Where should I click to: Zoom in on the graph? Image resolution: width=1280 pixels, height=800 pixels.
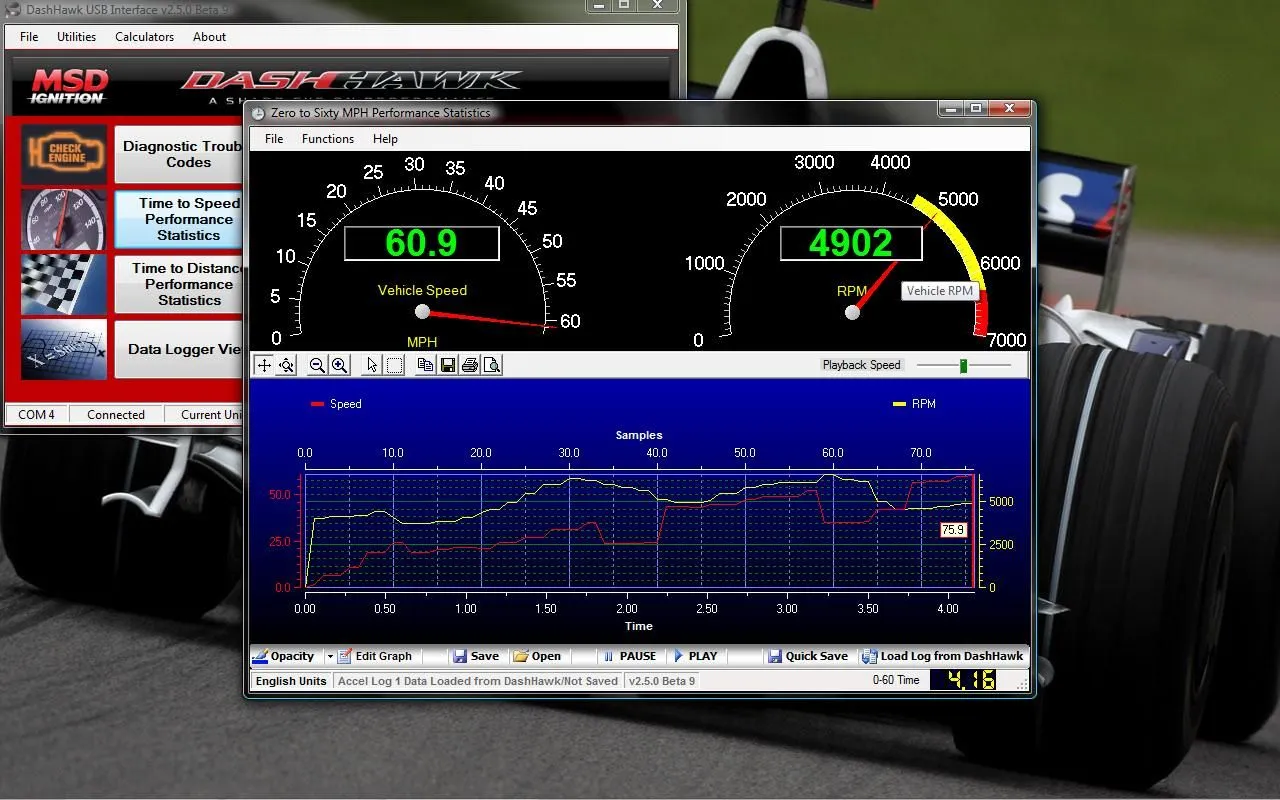click(339, 365)
